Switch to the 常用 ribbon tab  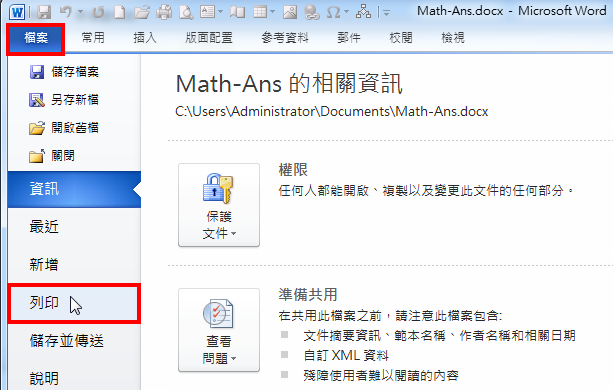point(93,38)
